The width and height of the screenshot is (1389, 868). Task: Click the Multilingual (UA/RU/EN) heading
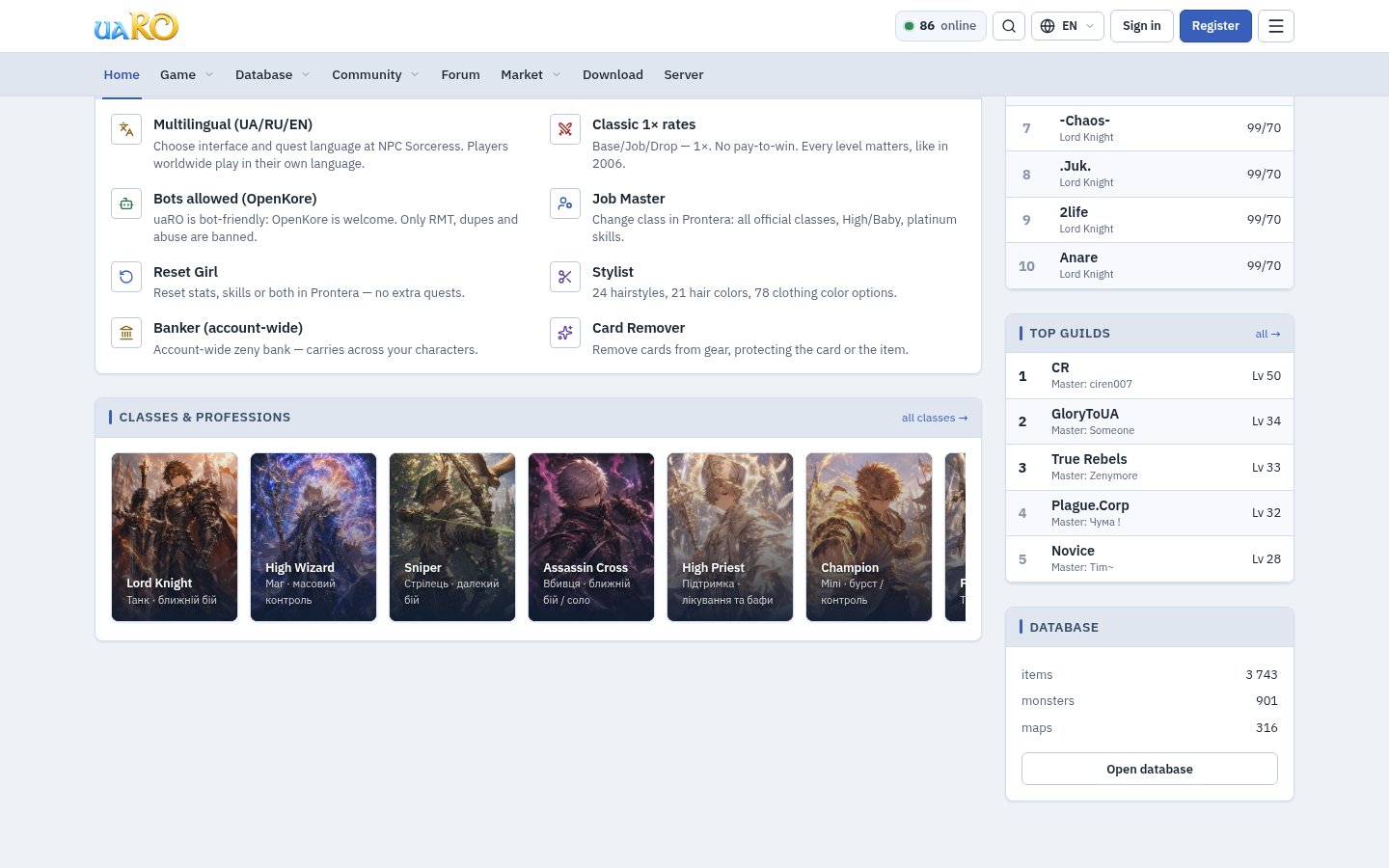(232, 124)
